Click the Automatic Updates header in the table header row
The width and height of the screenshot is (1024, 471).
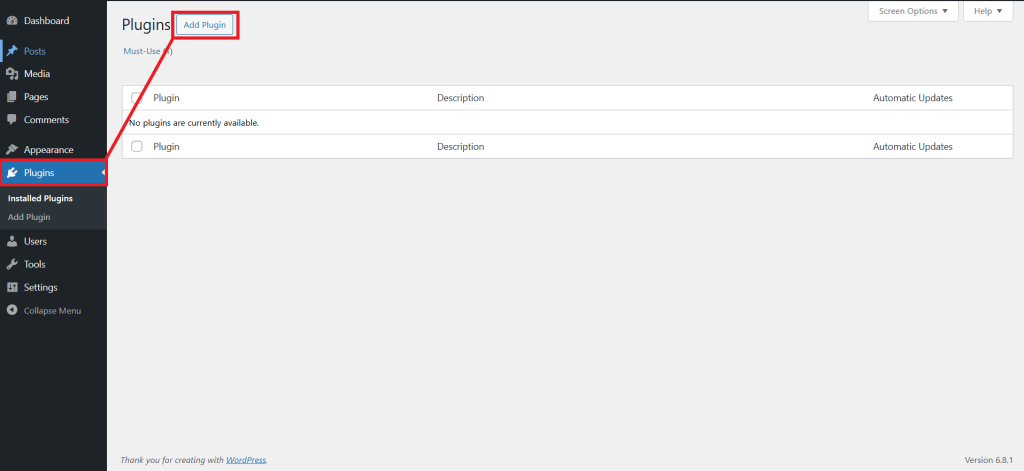912,98
